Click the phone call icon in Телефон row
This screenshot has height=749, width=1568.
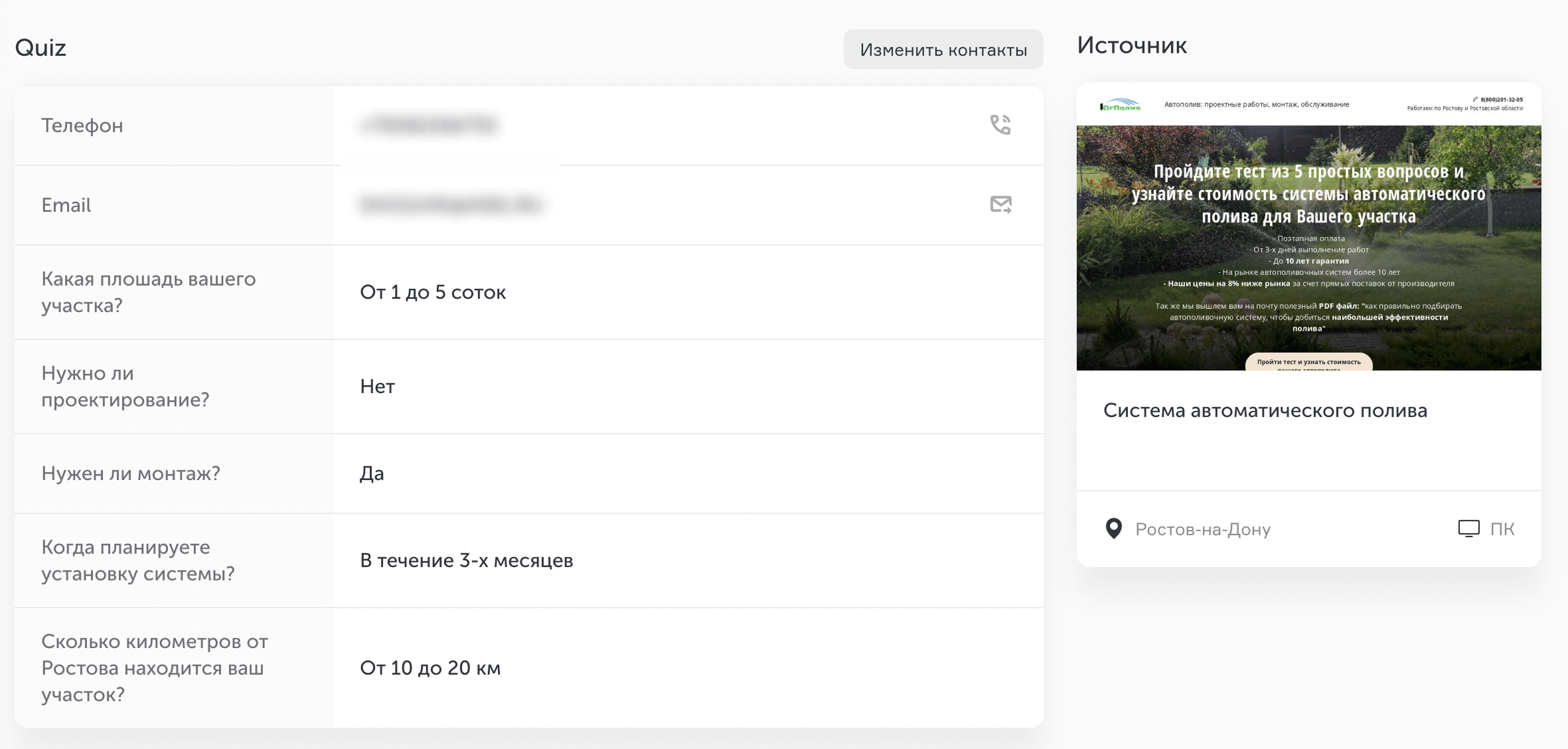pyautogui.click(x=1000, y=125)
